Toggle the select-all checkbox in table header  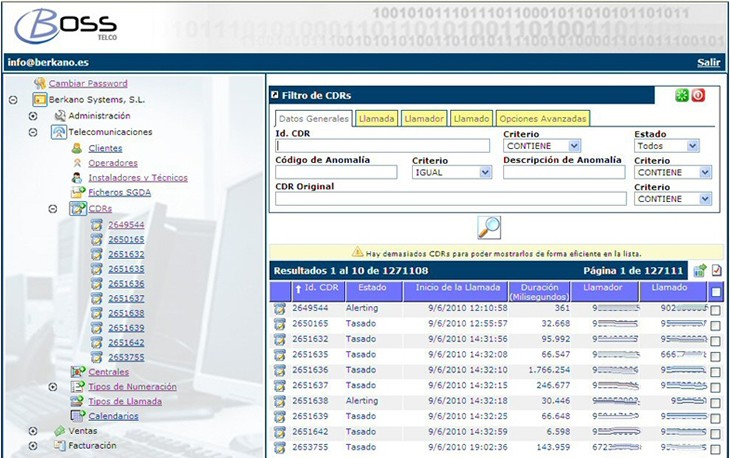(x=715, y=292)
